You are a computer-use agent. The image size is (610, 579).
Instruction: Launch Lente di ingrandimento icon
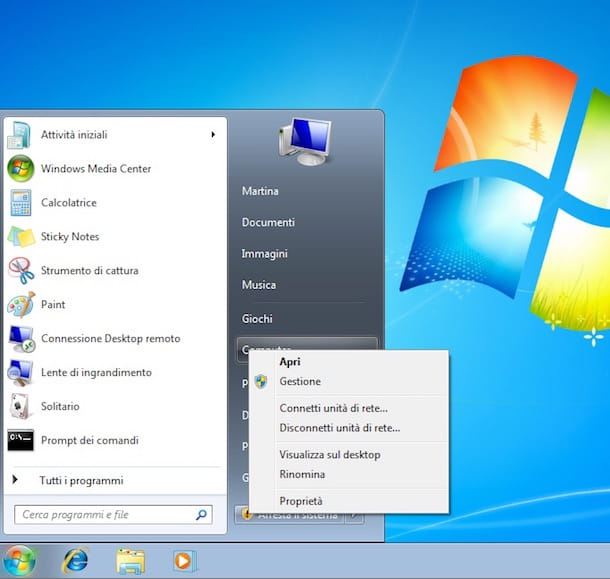point(20,372)
